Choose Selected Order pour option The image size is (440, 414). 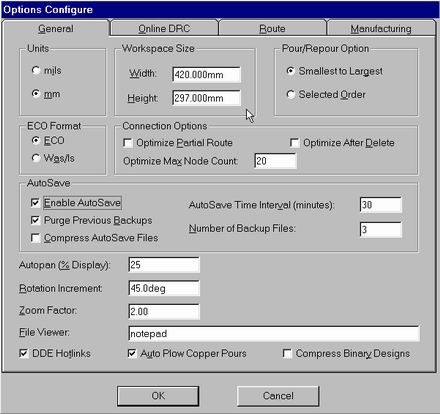291,94
